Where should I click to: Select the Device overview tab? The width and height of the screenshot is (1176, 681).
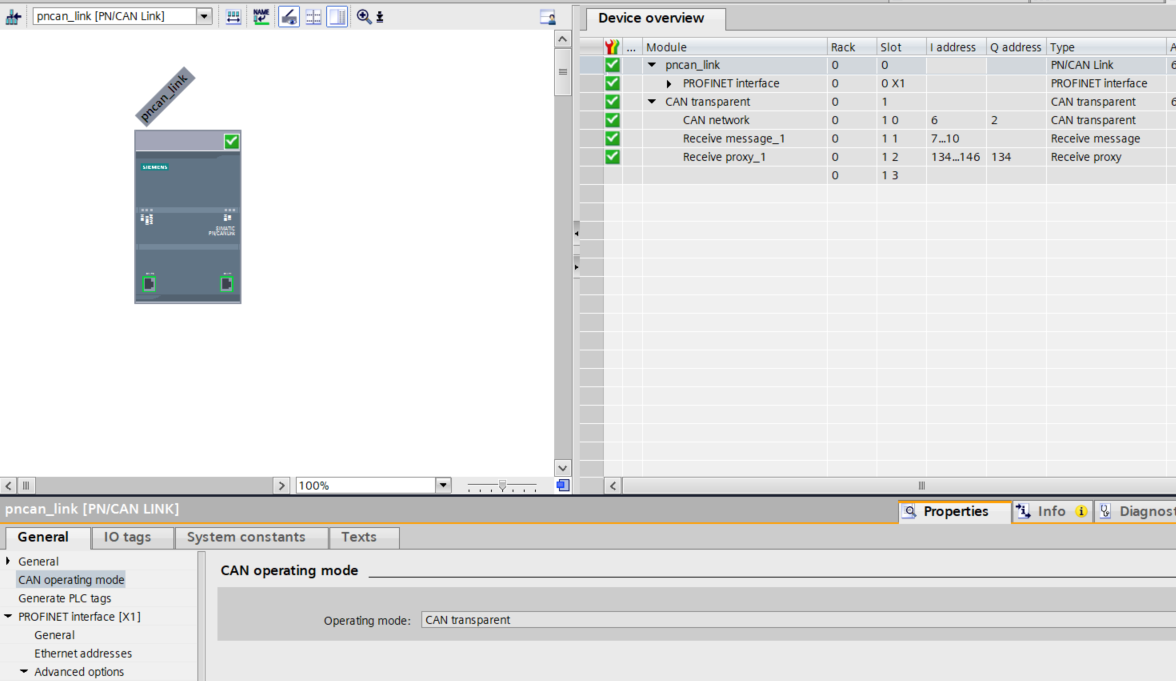tap(651, 18)
